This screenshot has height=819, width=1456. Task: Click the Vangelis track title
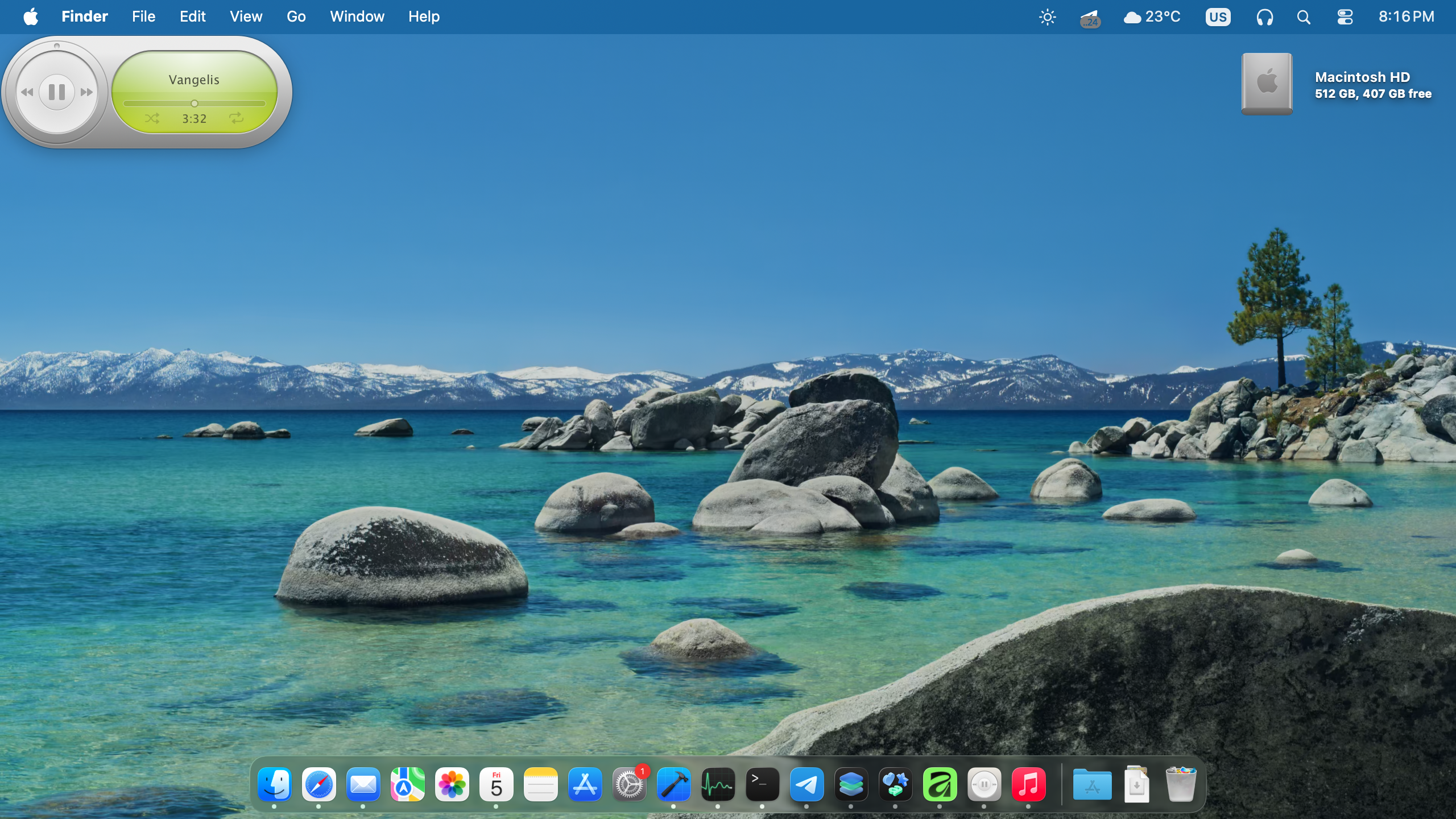194,80
